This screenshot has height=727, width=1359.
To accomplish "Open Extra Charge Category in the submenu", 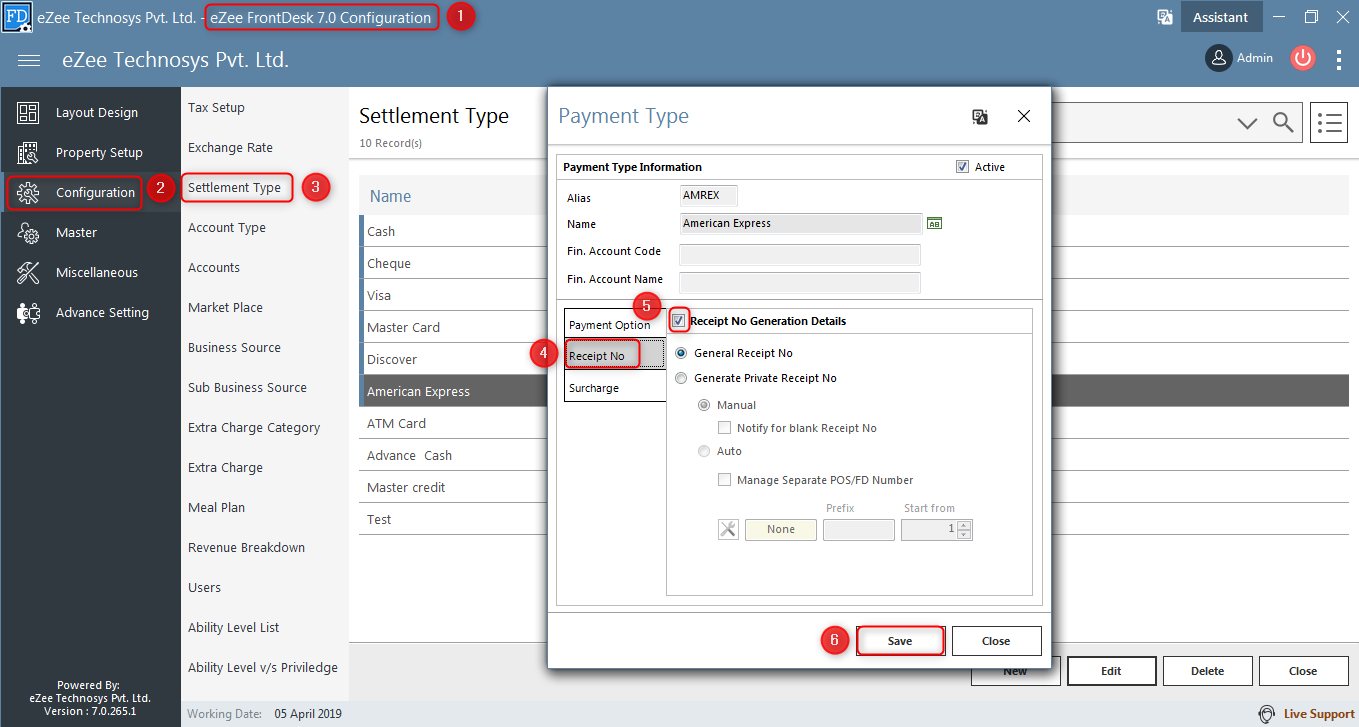I will 254,428.
